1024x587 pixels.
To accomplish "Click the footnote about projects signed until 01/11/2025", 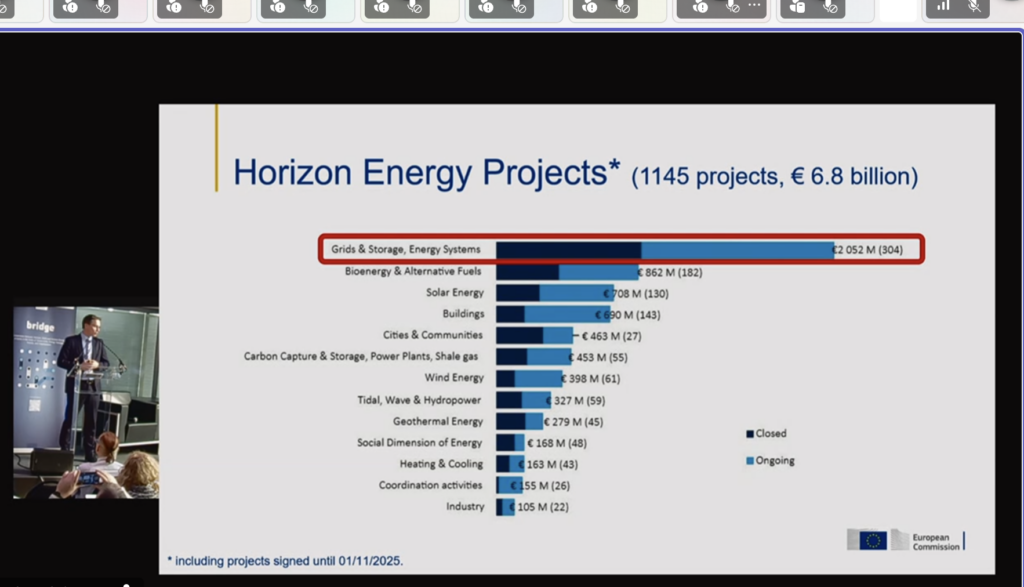I will coord(285,561).
